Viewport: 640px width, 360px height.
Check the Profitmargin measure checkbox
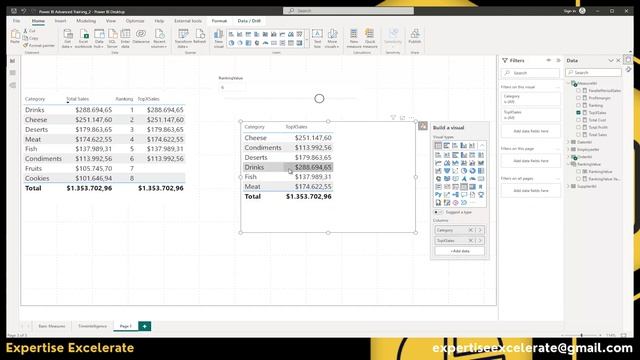pos(578,98)
